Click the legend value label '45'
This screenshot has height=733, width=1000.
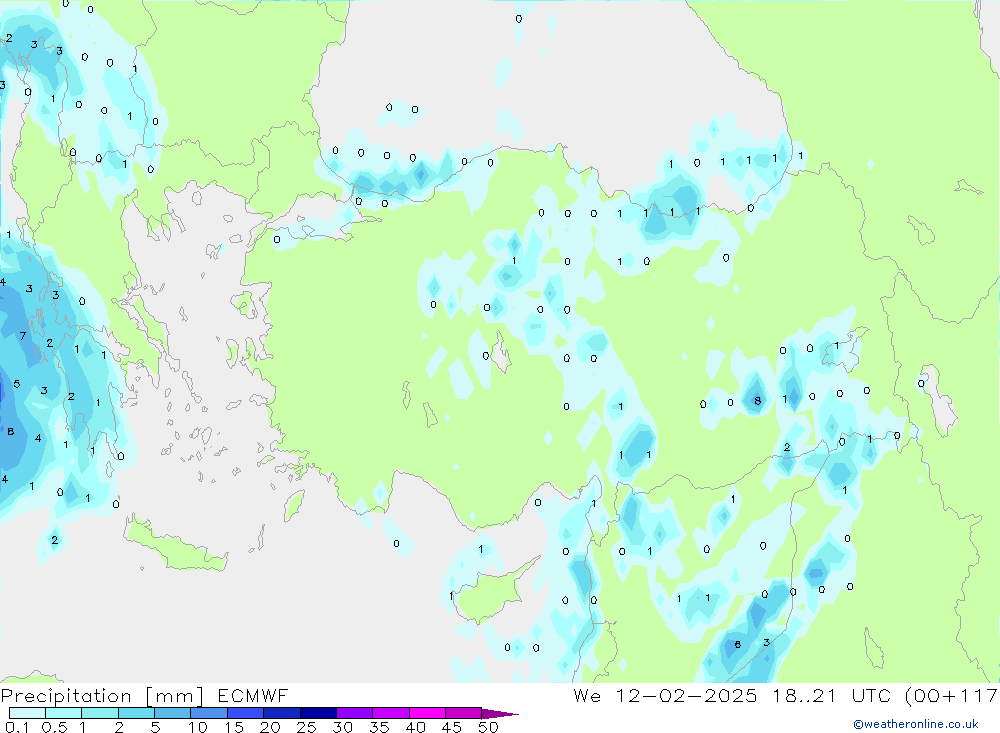click(x=452, y=727)
